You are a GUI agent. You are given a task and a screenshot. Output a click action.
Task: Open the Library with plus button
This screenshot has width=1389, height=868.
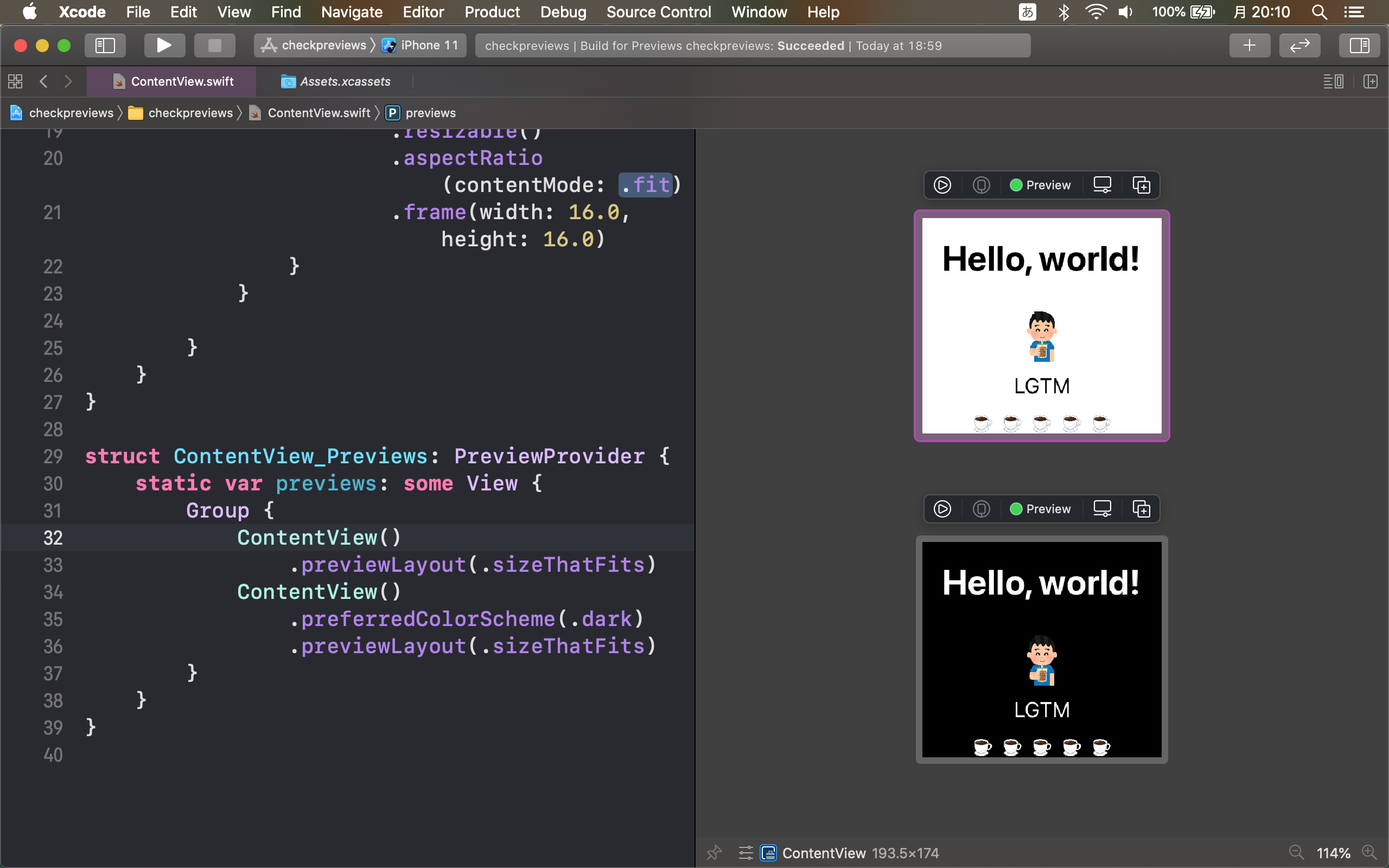pos(1249,46)
